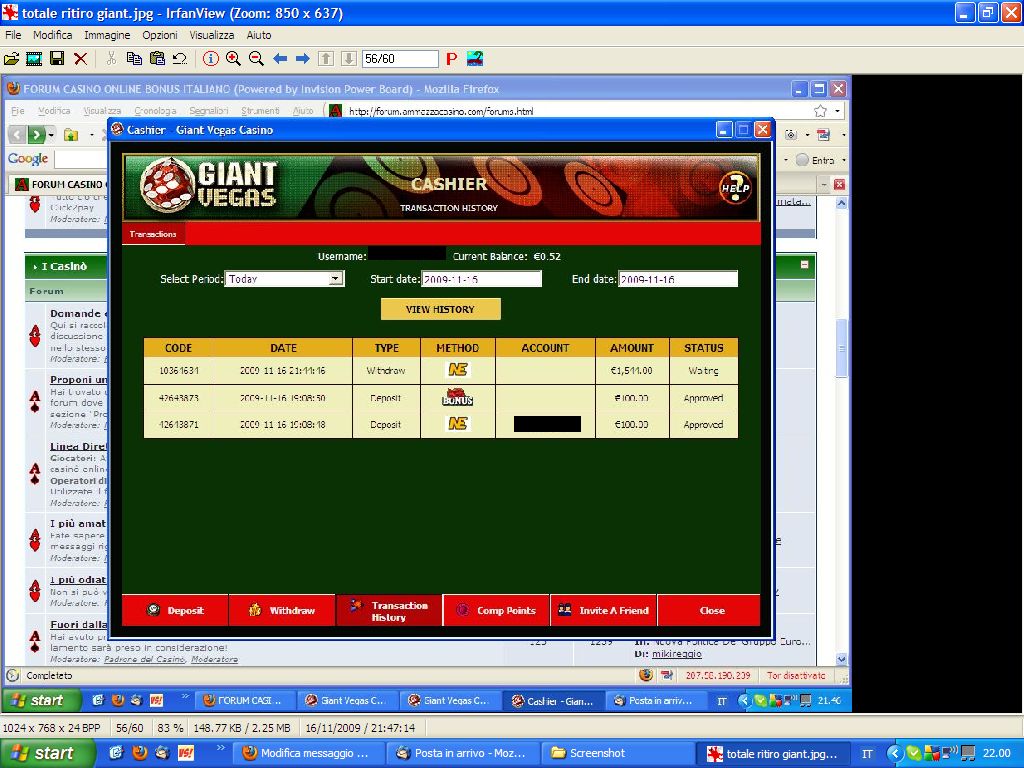
Task: Open Comp Points in cashier footer
Action: (x=496, y=611)
